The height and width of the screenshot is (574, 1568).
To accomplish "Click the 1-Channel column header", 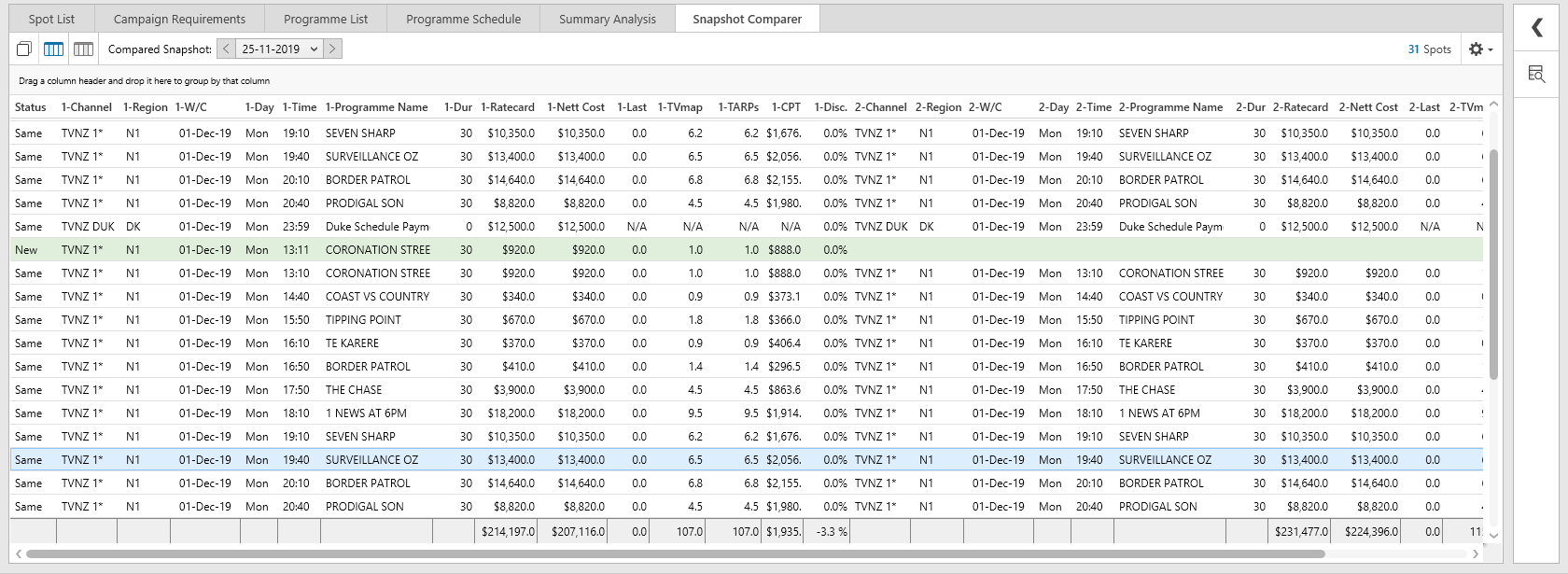I will (87, 107).
